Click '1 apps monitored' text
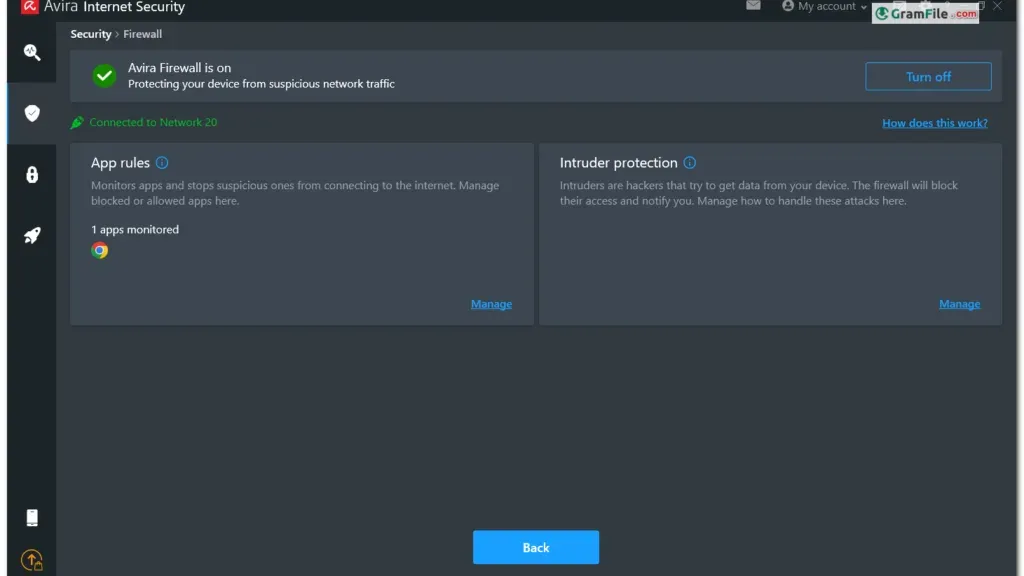Screen dimensions: 1024x576 (135, 229)
